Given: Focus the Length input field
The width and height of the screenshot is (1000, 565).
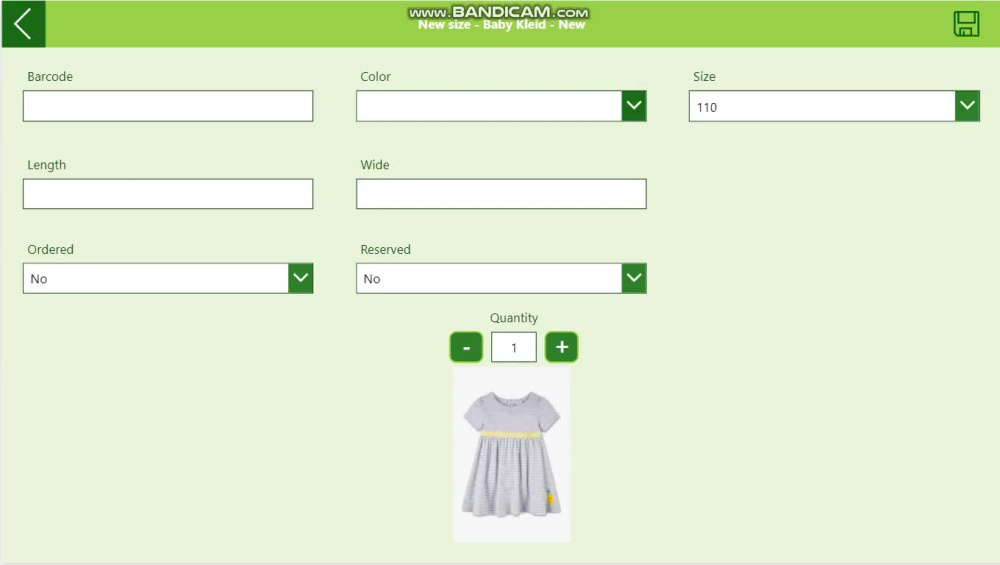Looking at the screenshot, I should [168, 194].
